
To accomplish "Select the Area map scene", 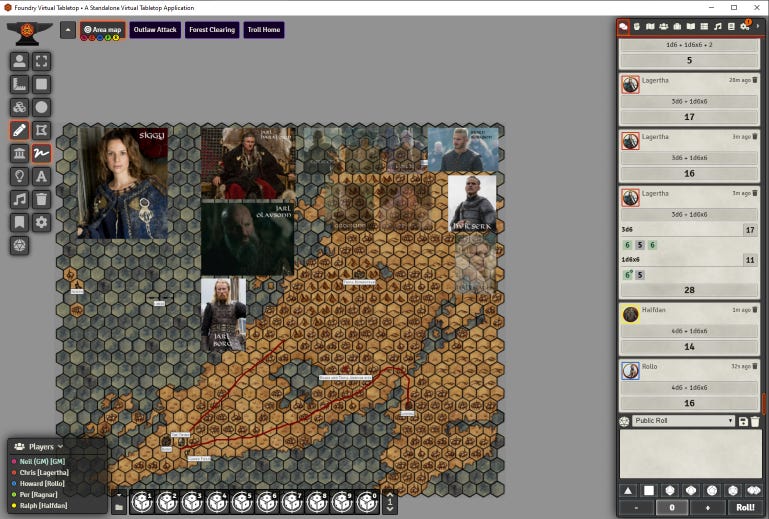I will pos(103,30).
